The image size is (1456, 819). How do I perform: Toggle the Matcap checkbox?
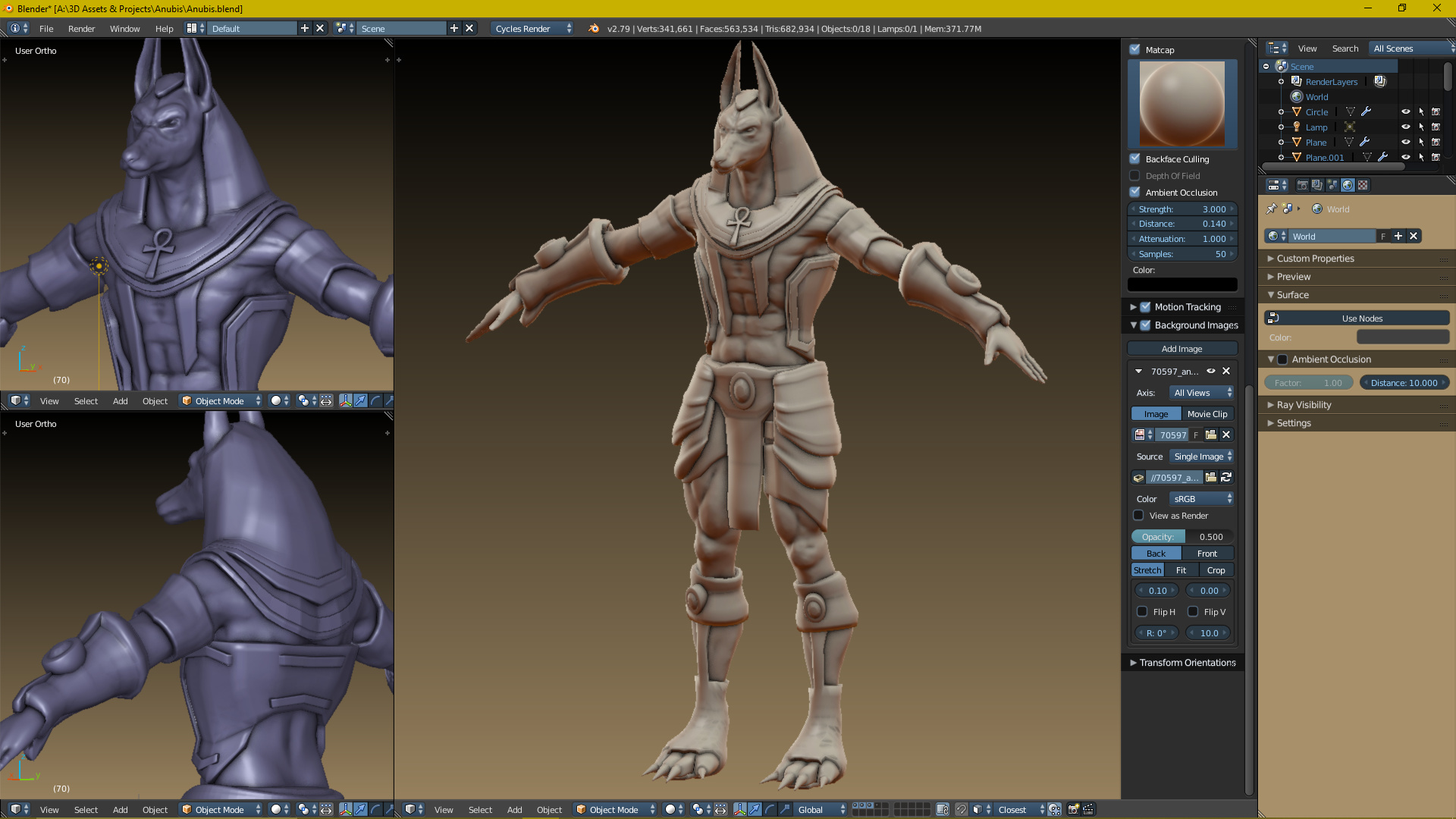tap(1134, 49)
